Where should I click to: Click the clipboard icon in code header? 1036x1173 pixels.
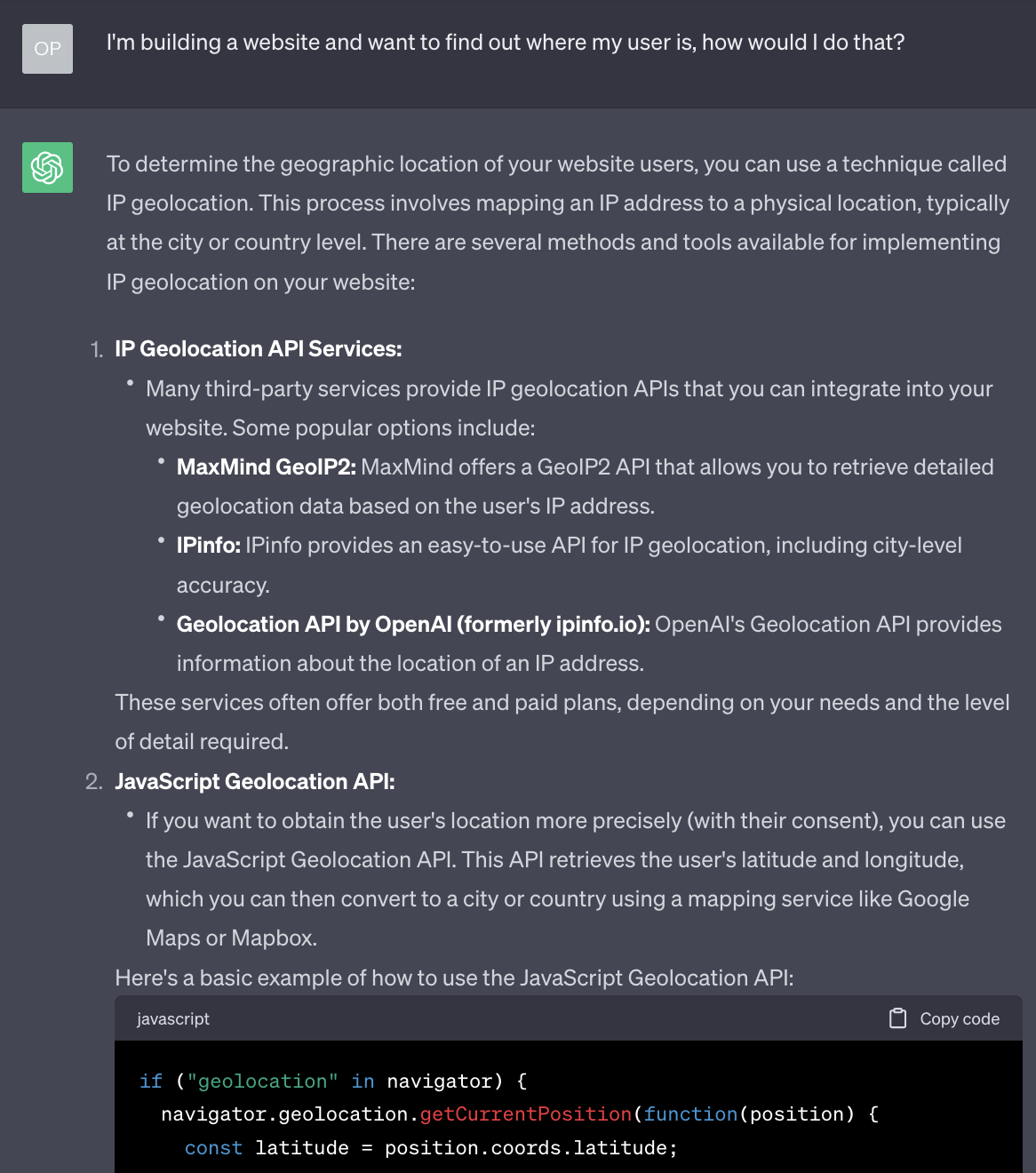pos(897,1018)
